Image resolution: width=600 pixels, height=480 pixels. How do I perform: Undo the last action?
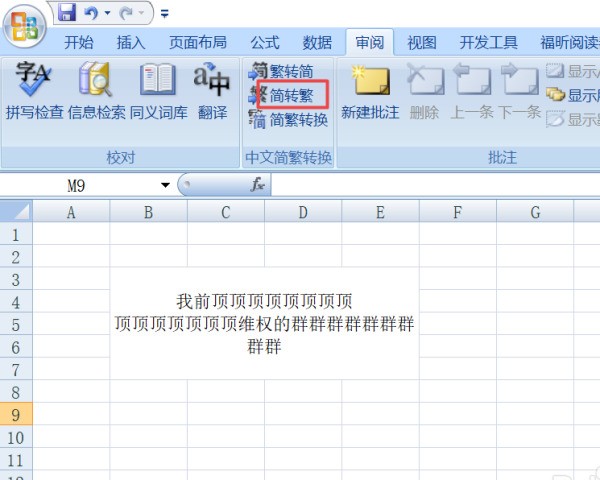(91, 13)
